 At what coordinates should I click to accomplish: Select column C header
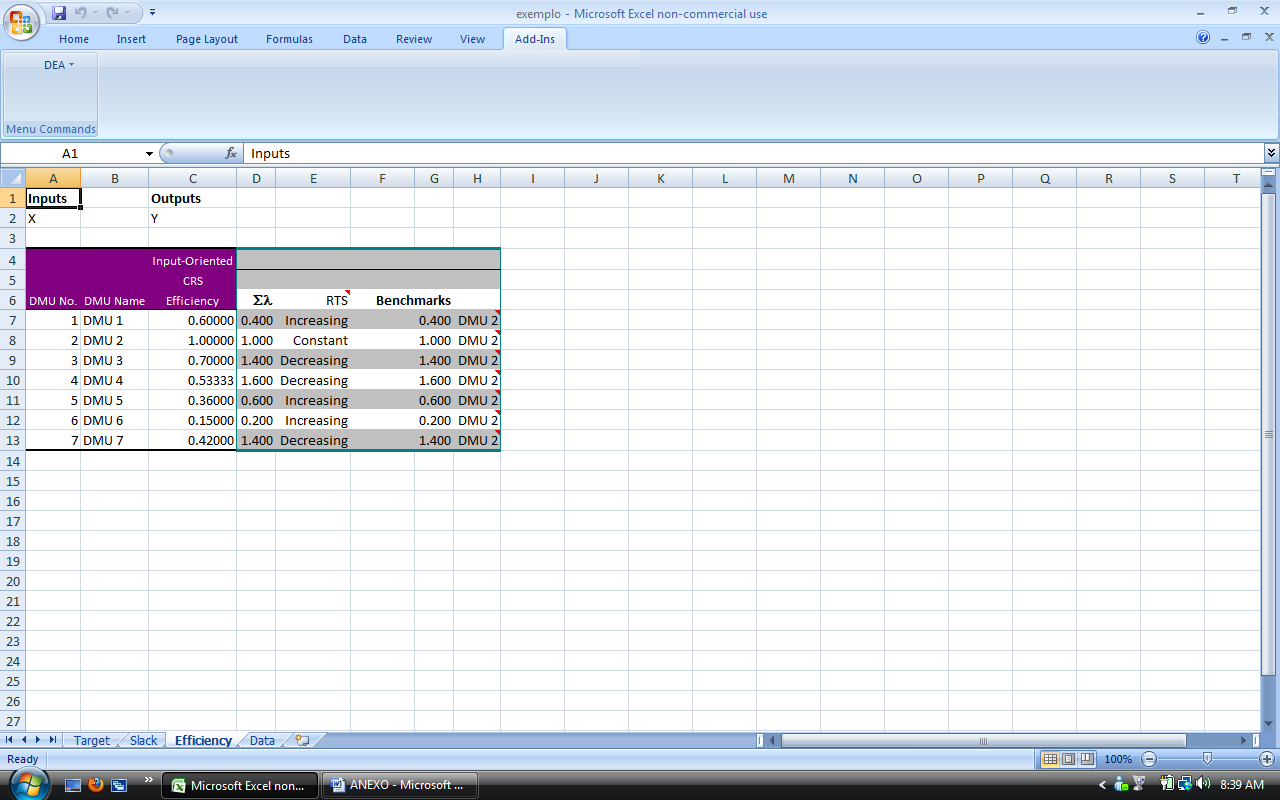point(193,178)
